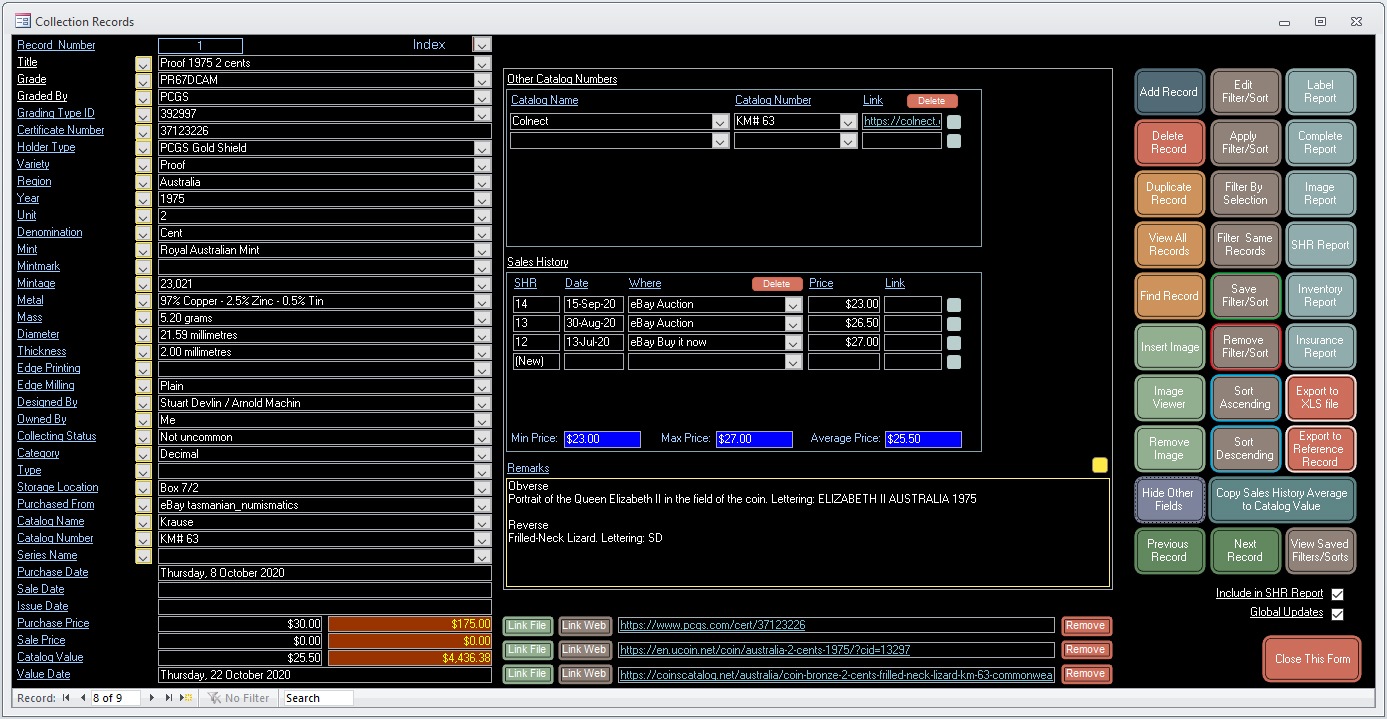
Task: Click Delete Record button
Action: point(1168,143)
